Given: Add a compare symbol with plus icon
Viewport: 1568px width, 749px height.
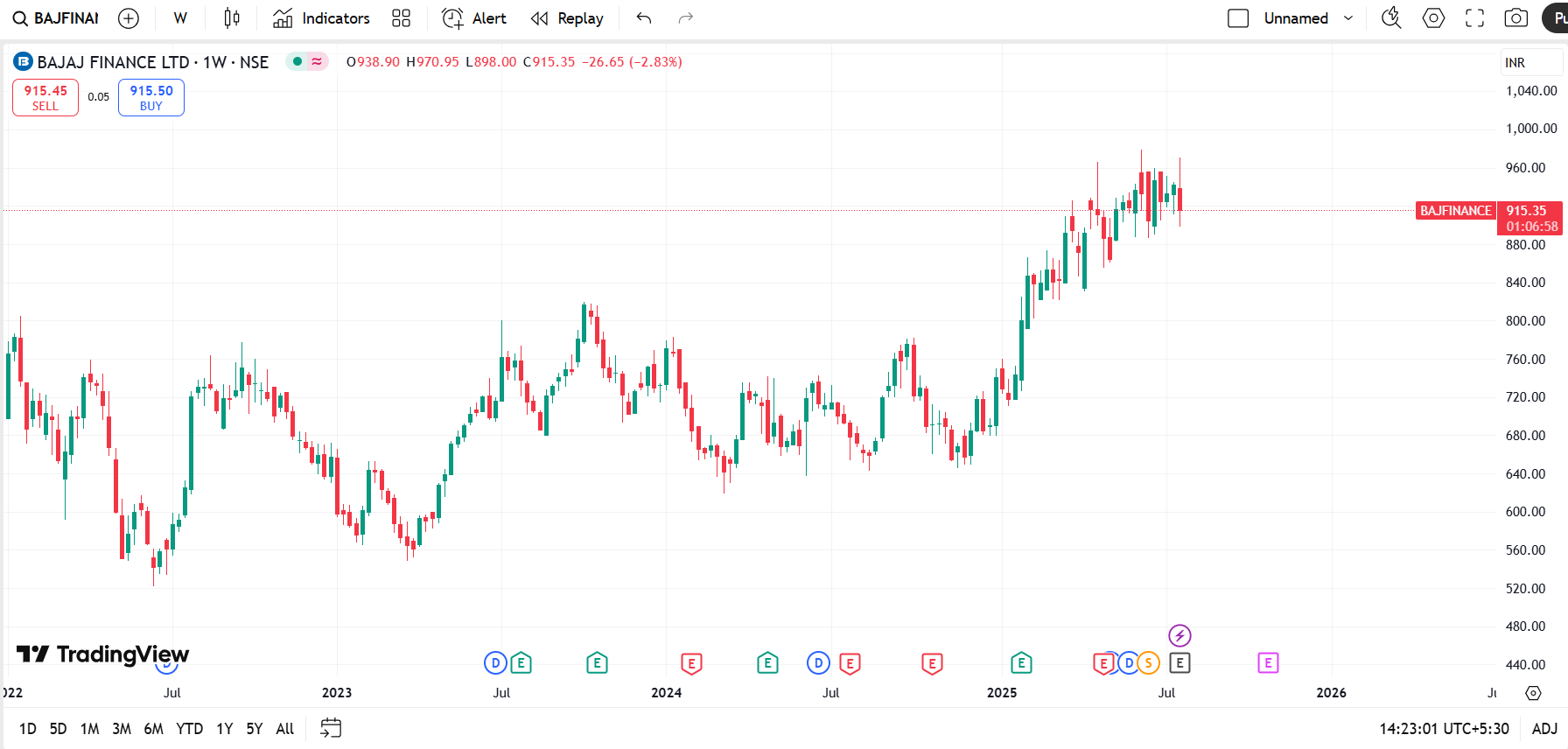Looking at the screenshot, I should [x=129, y=18].
